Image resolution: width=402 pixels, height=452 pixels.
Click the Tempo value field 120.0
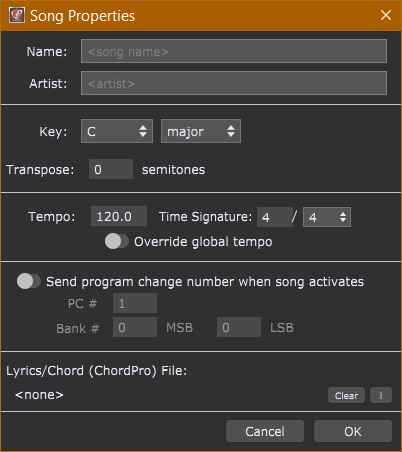[x=119, y=216]
